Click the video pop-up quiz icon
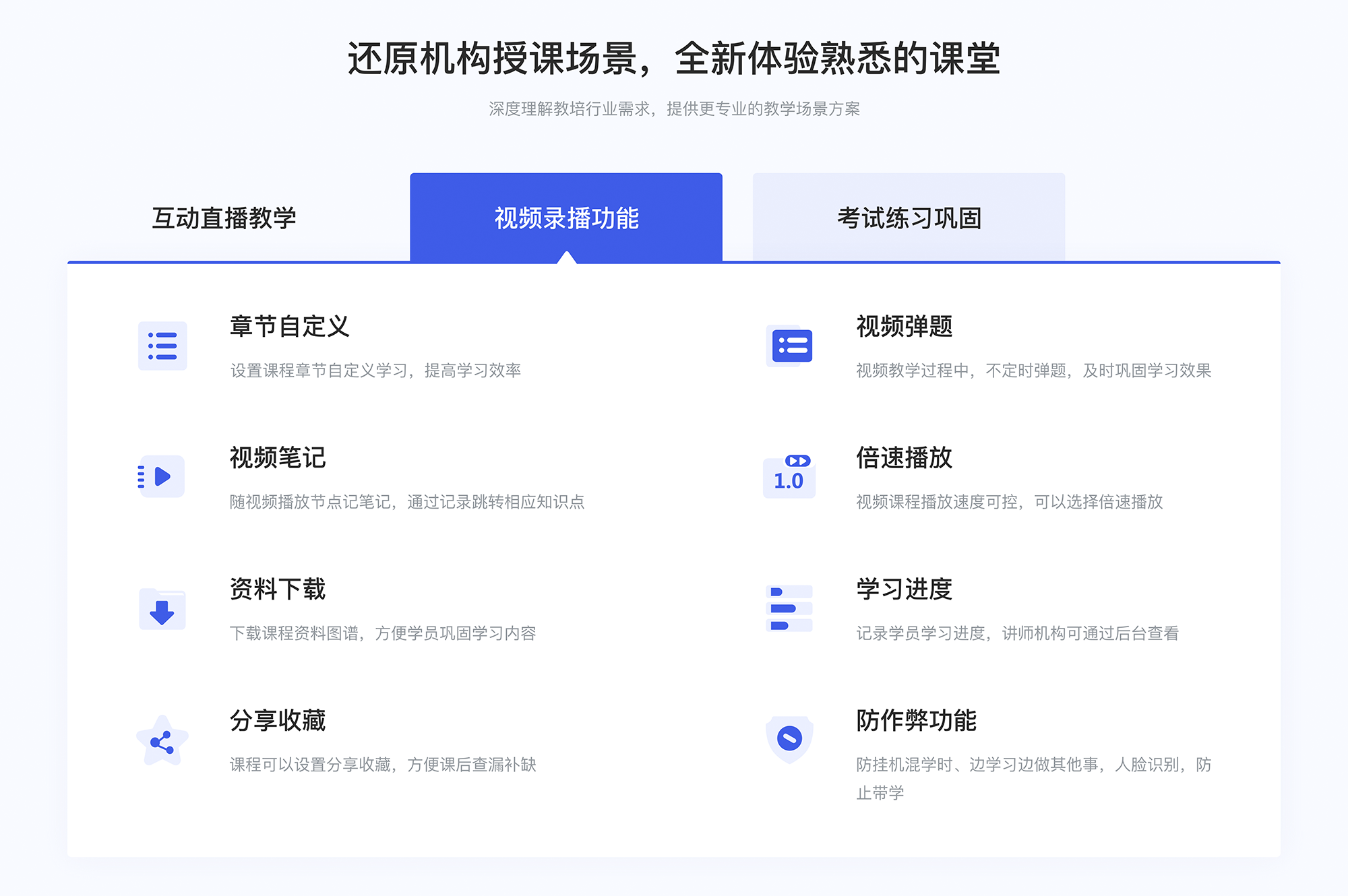The image size is (1348, 896). tap(791, 350)
